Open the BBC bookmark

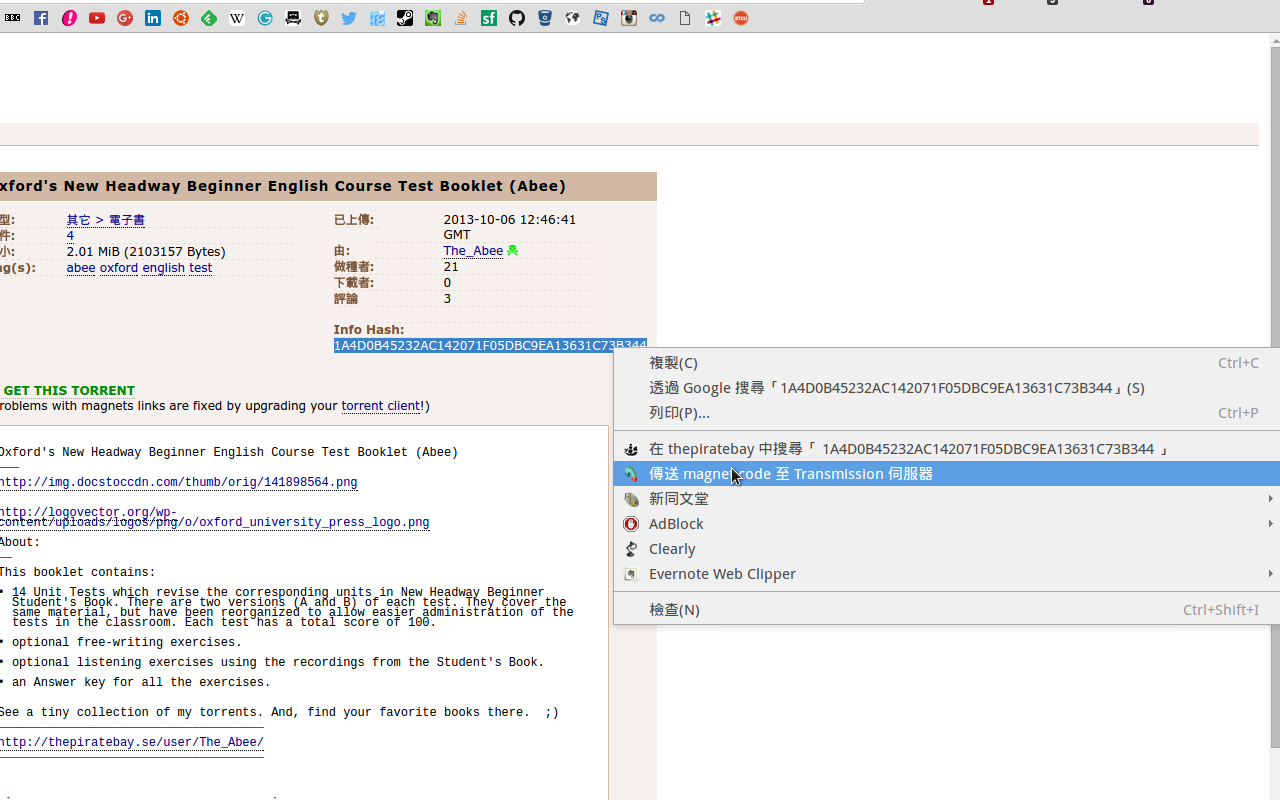pyautogui.click(x=13, y=18)
